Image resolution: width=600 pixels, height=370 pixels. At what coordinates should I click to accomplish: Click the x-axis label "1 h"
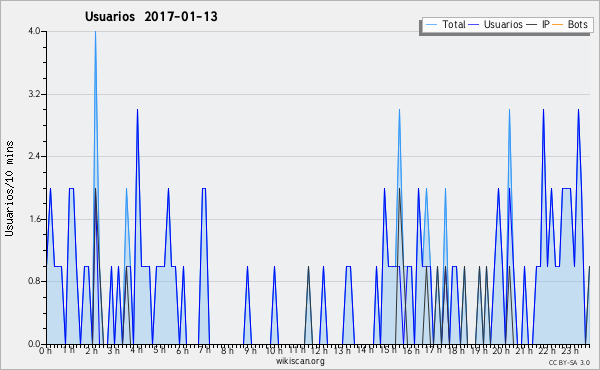point(68,350)
